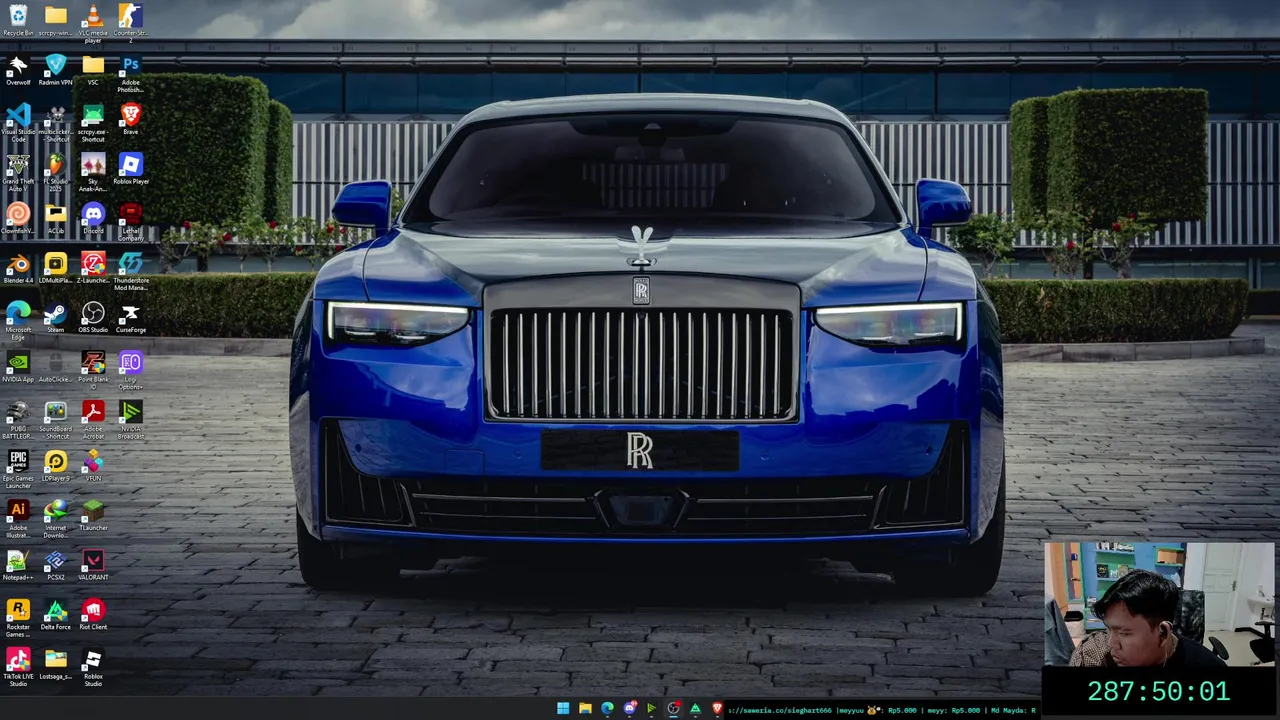The height and width of the screenshot is (720, 1280).
Task: Select the NVIDIA App icon
Action: [x=18, y=367]
